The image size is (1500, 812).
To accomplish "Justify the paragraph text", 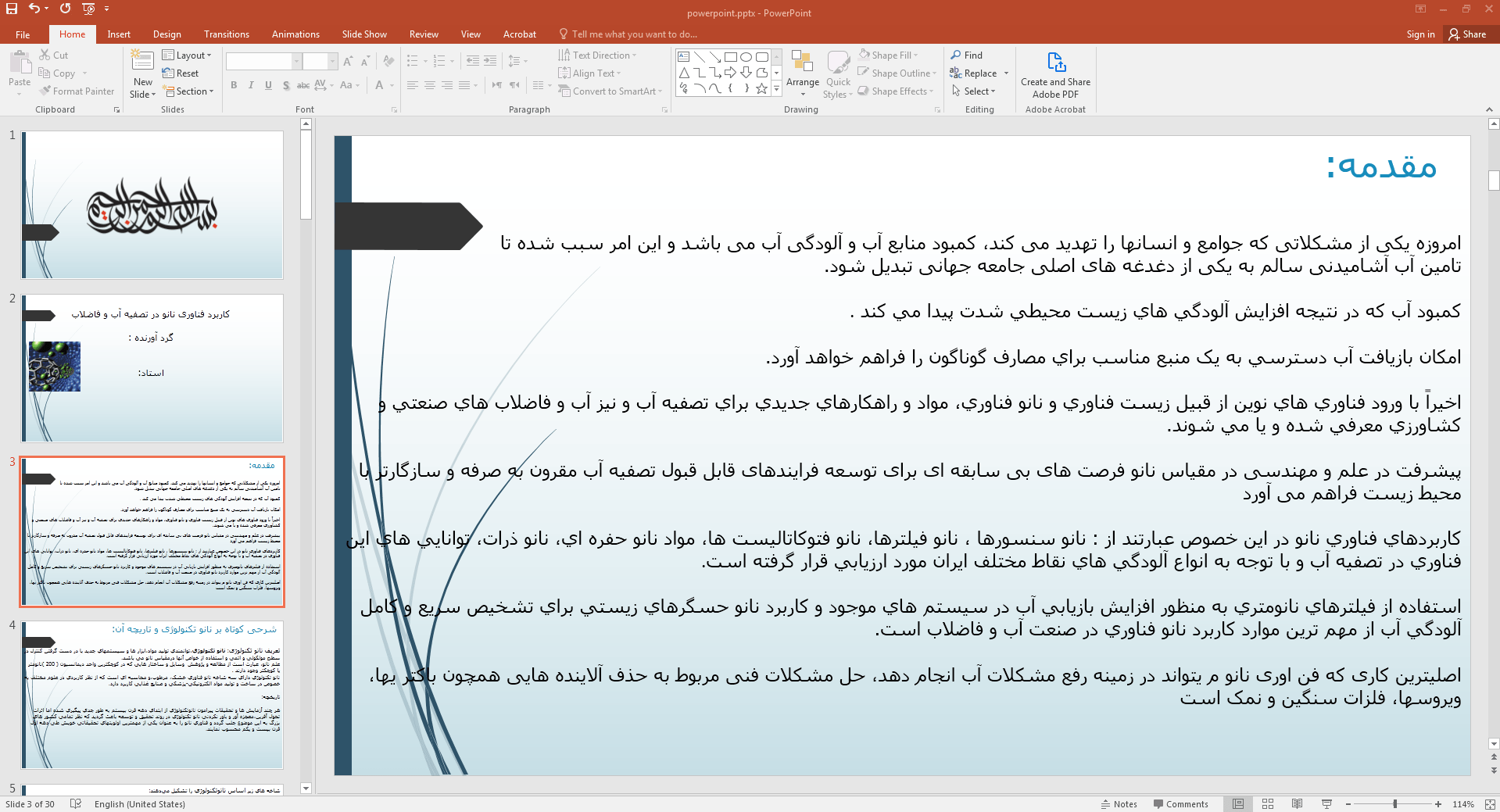I will tap(464, 85).
